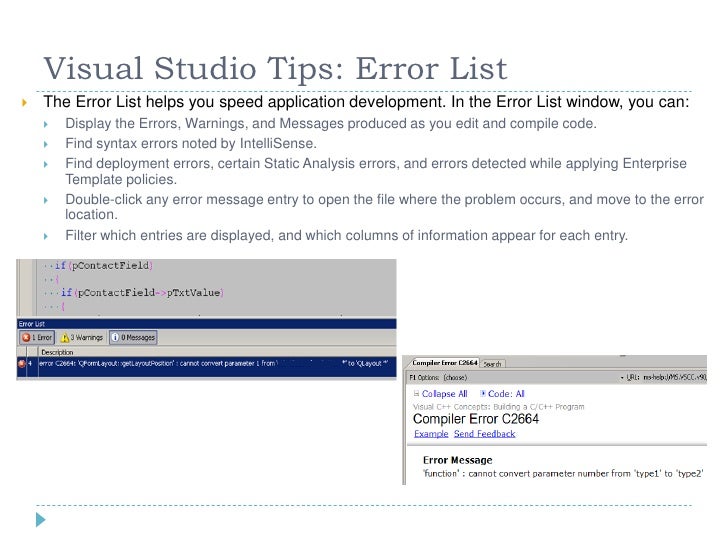Click the 'Find deployment errors' bullet text
This screenshot has height=546, width=728.
coord(376,171)
